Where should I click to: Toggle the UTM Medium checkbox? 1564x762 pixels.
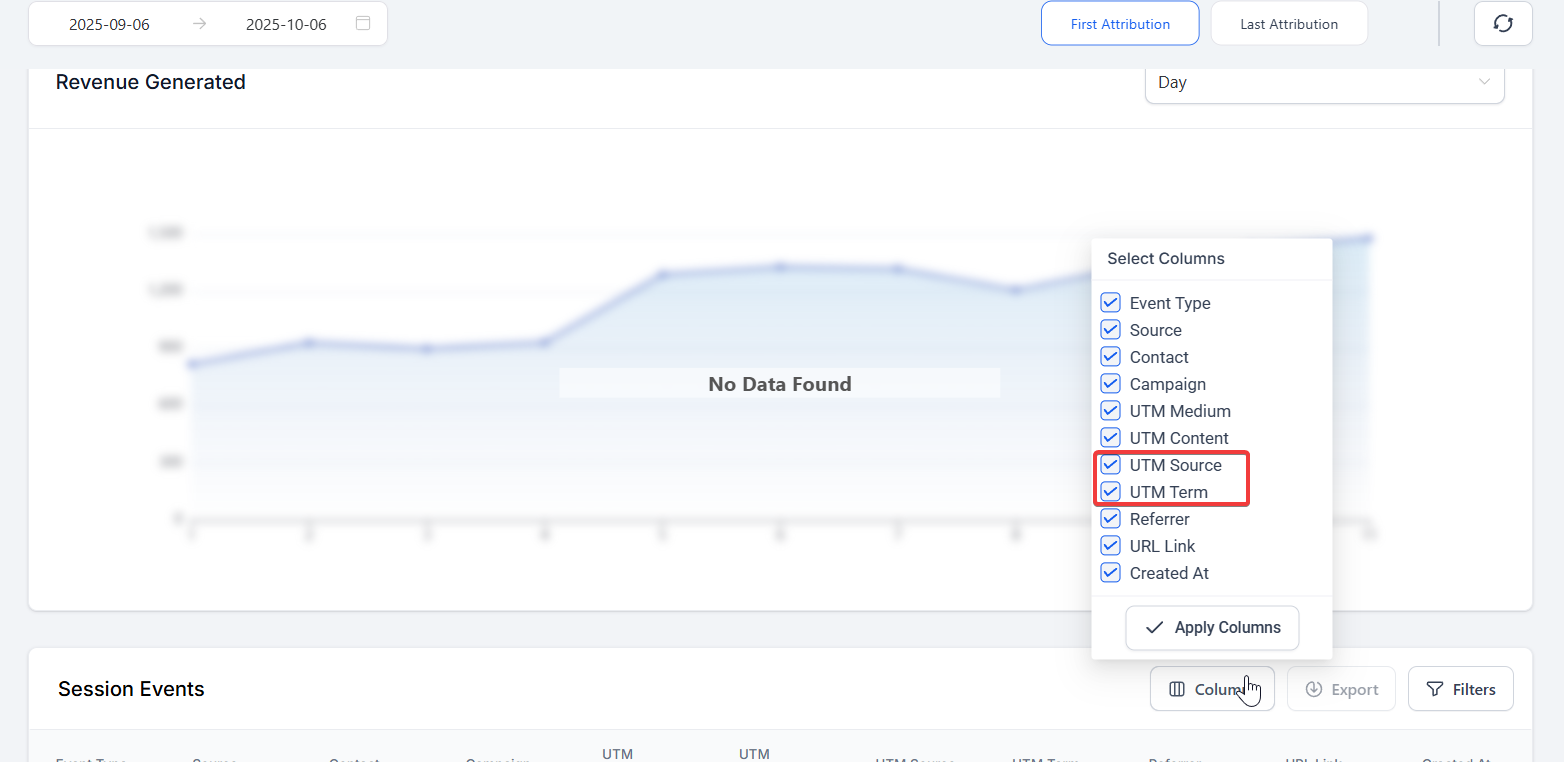coord(1110,411)
